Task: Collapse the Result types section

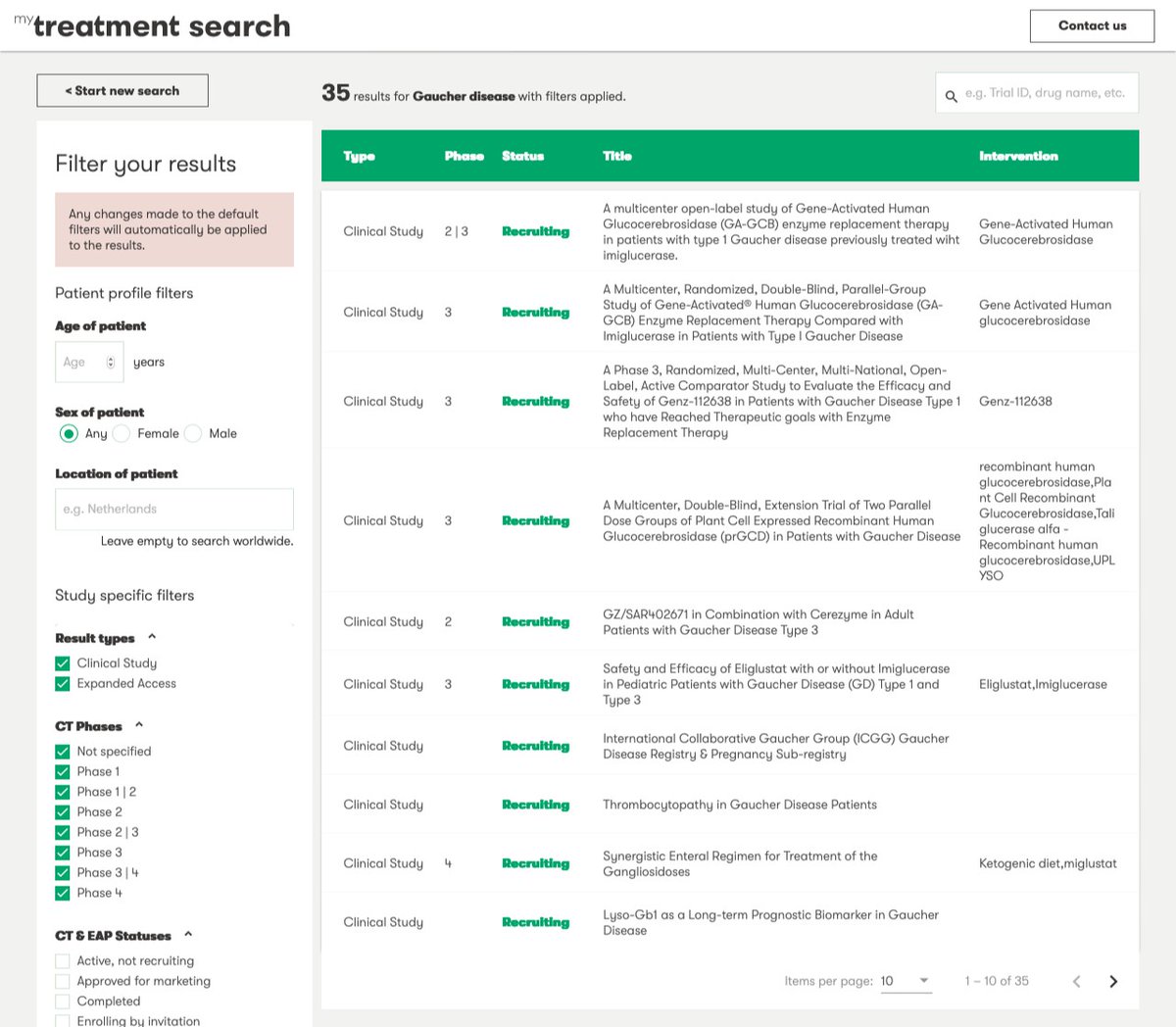Action: click(x=152, y=638)
